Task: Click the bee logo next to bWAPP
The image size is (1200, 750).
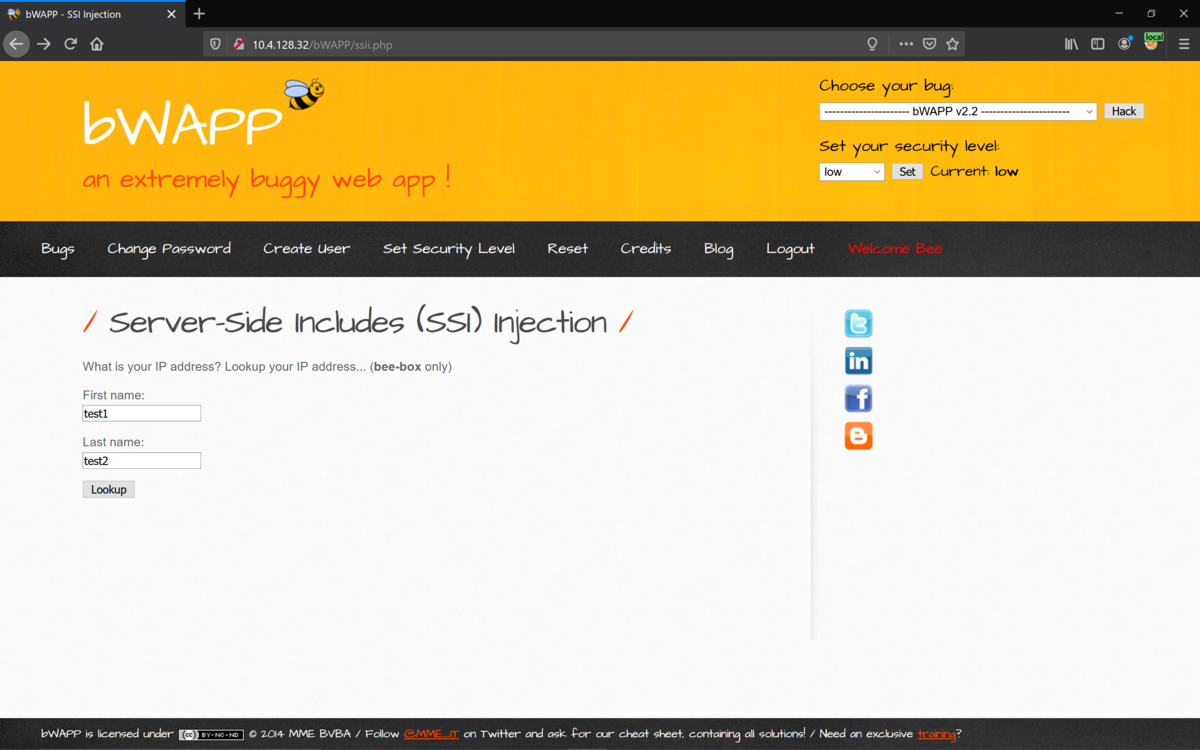Action: coord(303,94)
